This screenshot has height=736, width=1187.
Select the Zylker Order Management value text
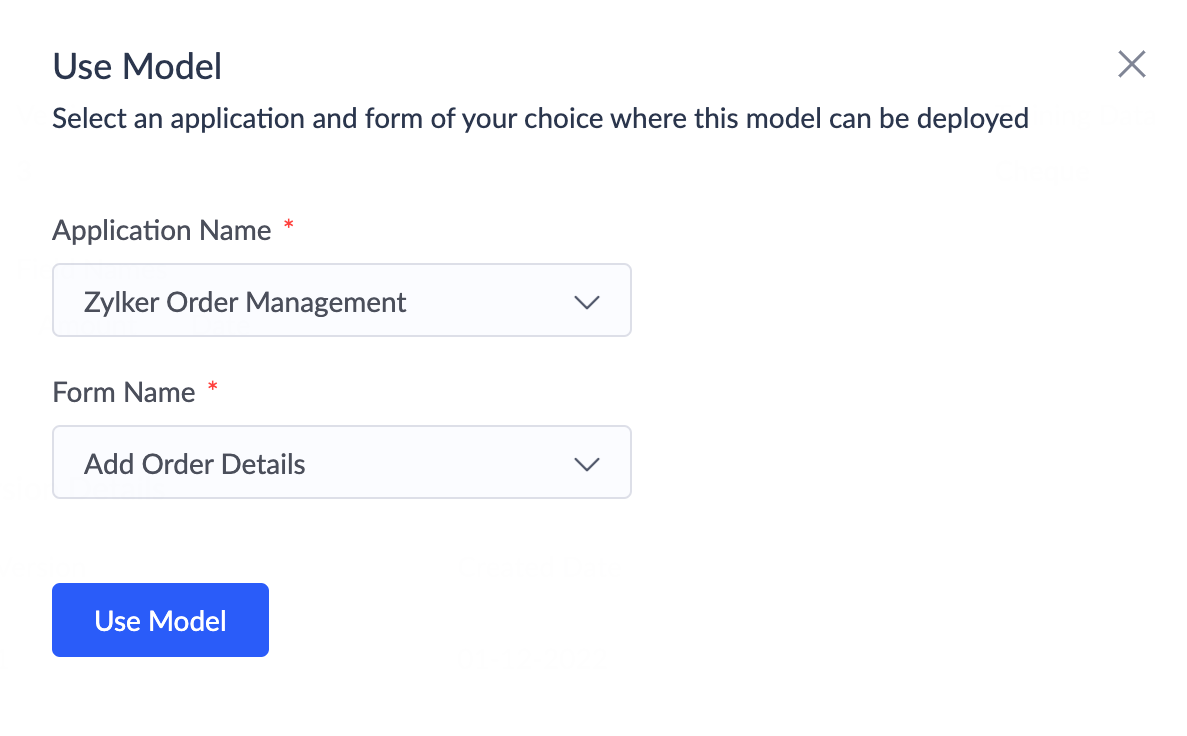[245, 301]
